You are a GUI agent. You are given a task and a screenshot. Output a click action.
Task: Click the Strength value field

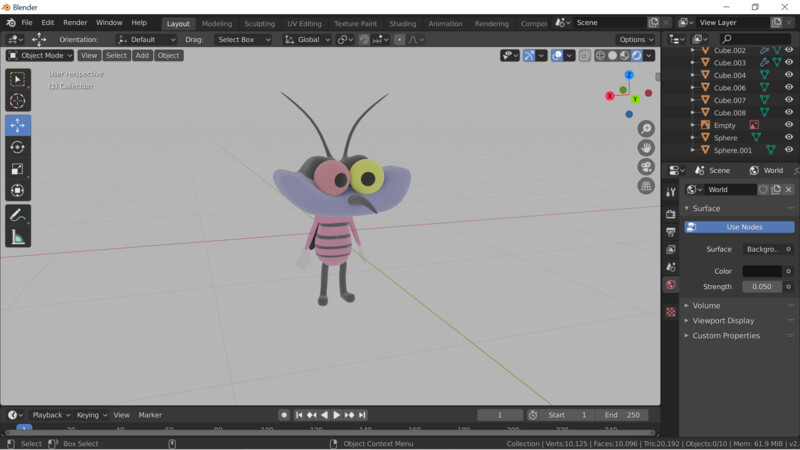[761, 286]
